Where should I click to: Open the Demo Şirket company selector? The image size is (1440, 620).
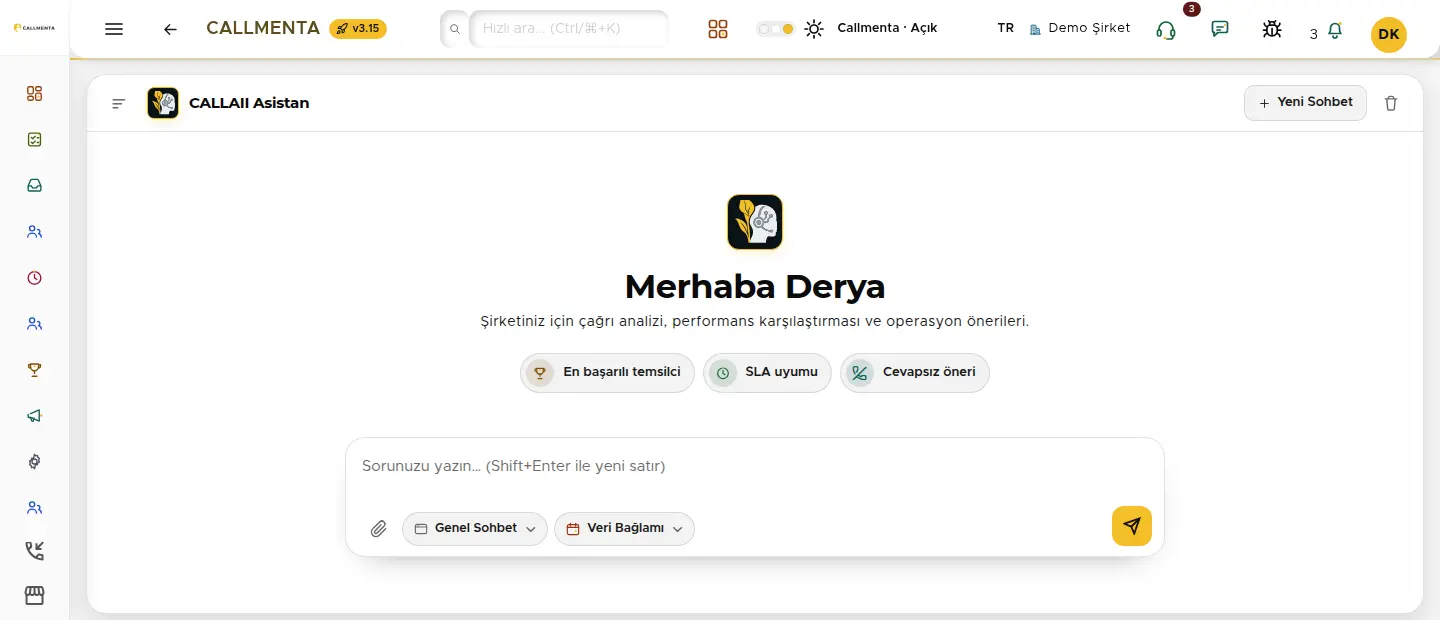point(1080,28)
